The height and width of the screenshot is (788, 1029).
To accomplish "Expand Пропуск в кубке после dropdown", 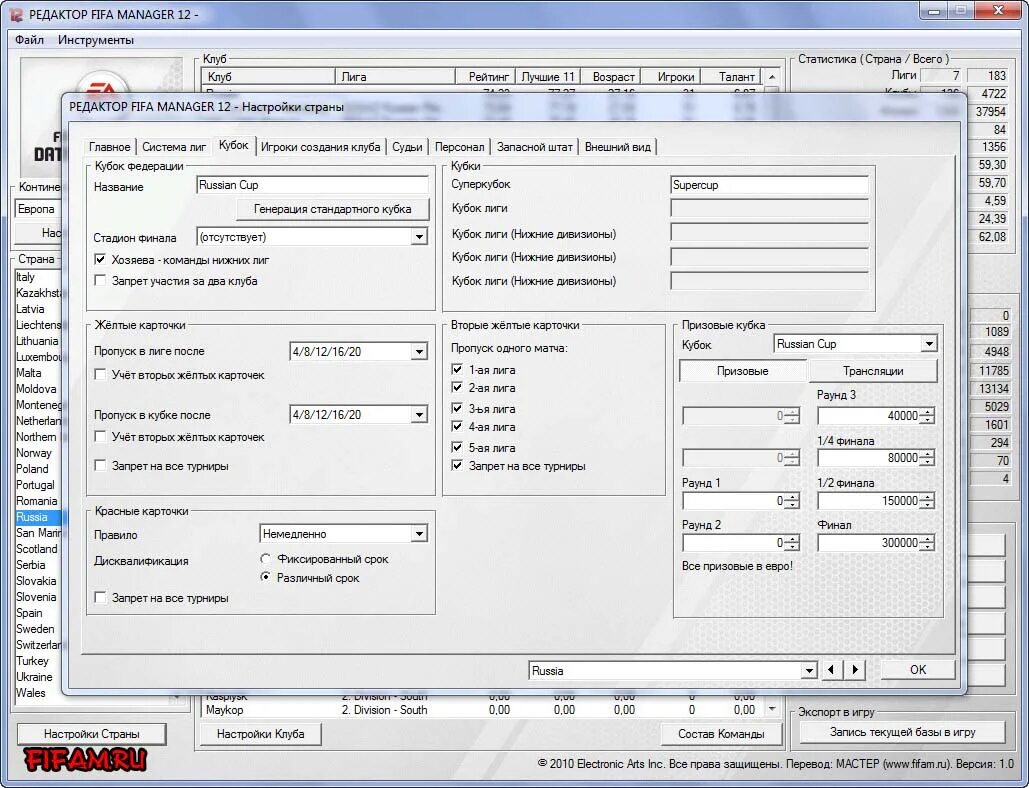I will tap(419, 415).
